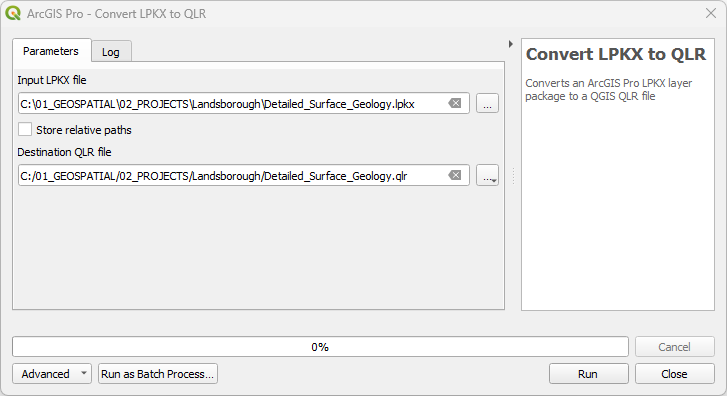The image size is (727, 396).
Task: Switch to the Log tab
Action: [111, 52]
